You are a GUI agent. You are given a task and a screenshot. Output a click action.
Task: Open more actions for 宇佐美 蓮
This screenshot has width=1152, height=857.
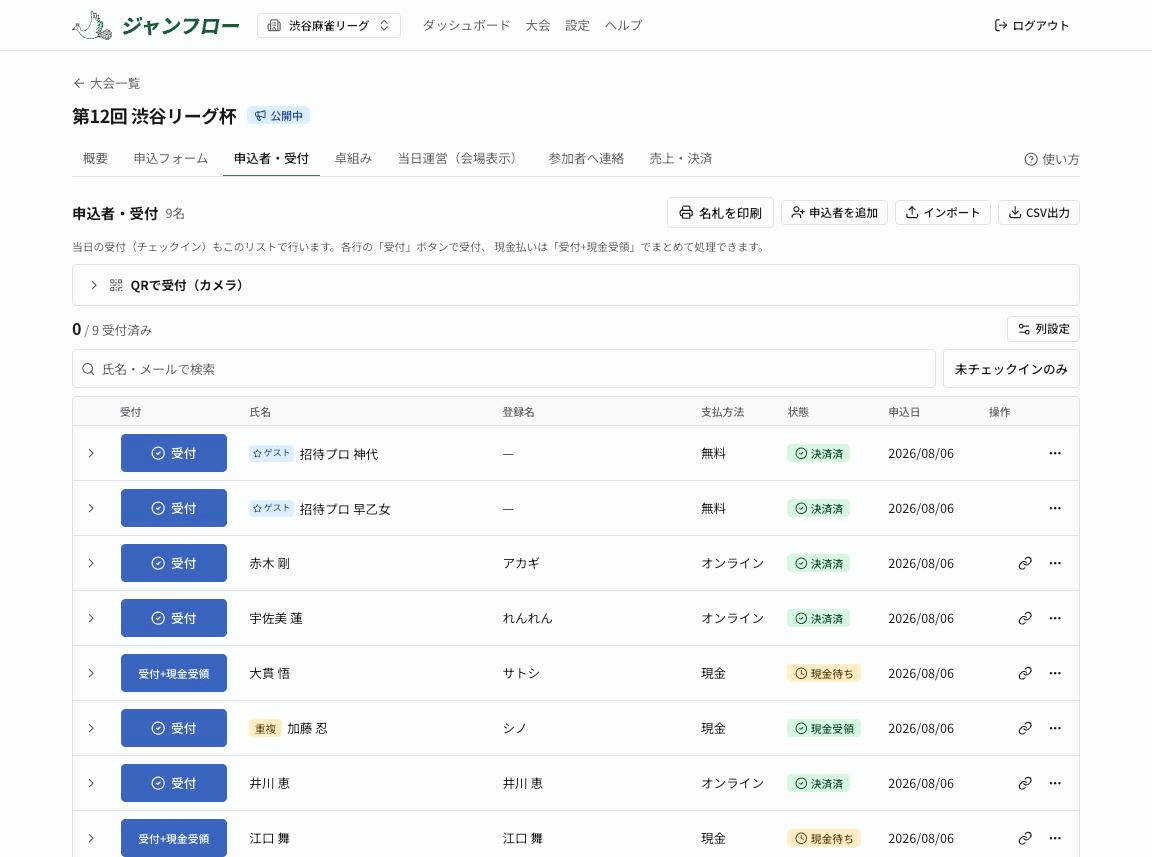point(1055,618)
